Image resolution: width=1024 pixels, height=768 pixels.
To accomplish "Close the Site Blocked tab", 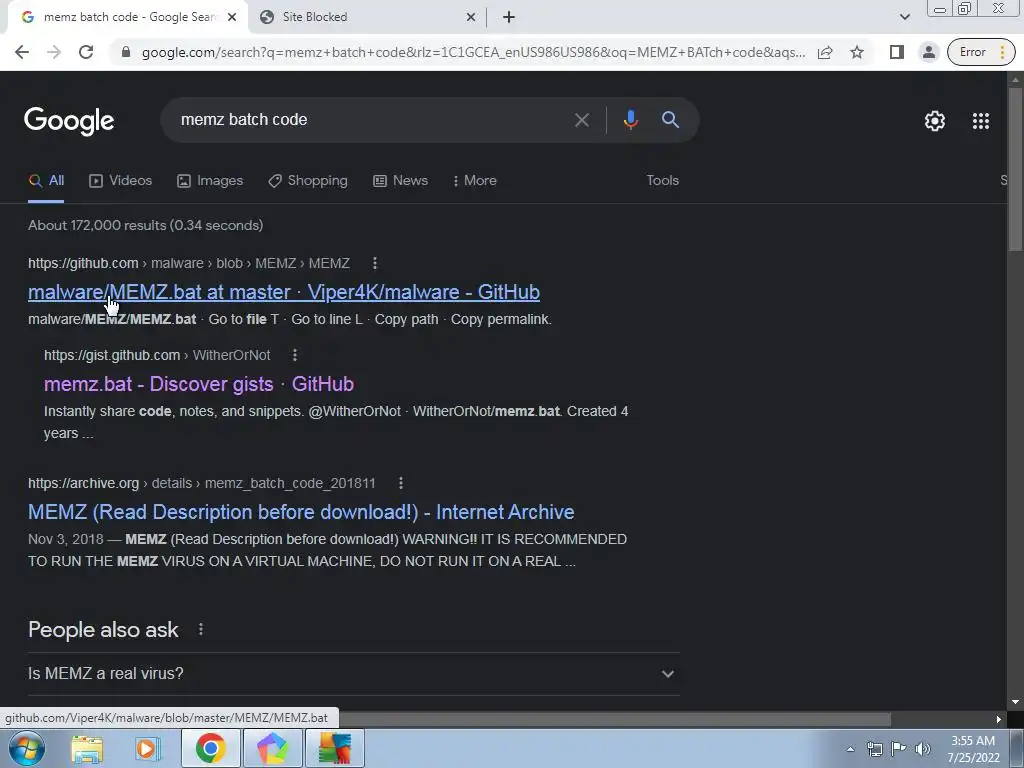I will (471, 17).
